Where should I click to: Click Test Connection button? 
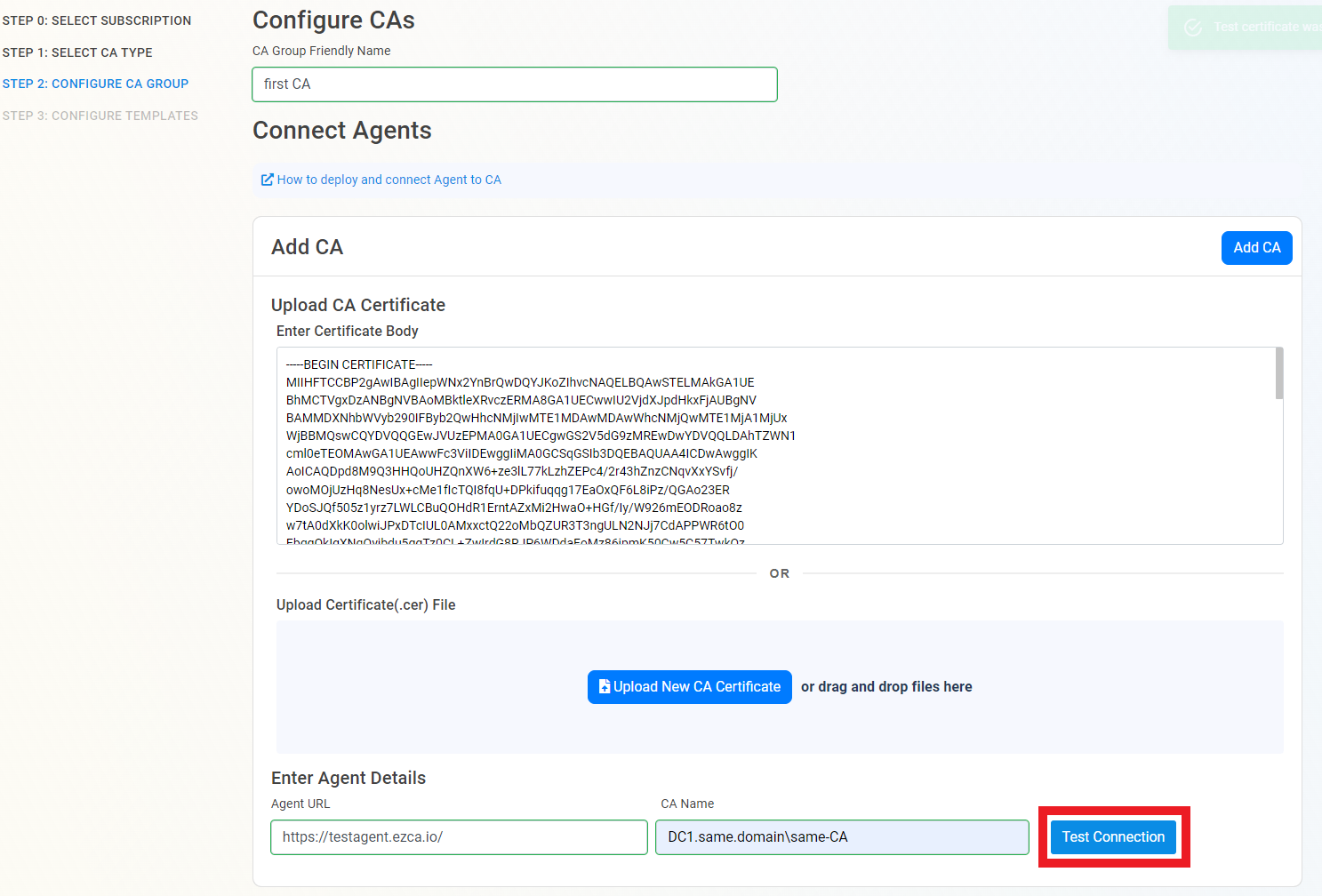pos(1113,837)
